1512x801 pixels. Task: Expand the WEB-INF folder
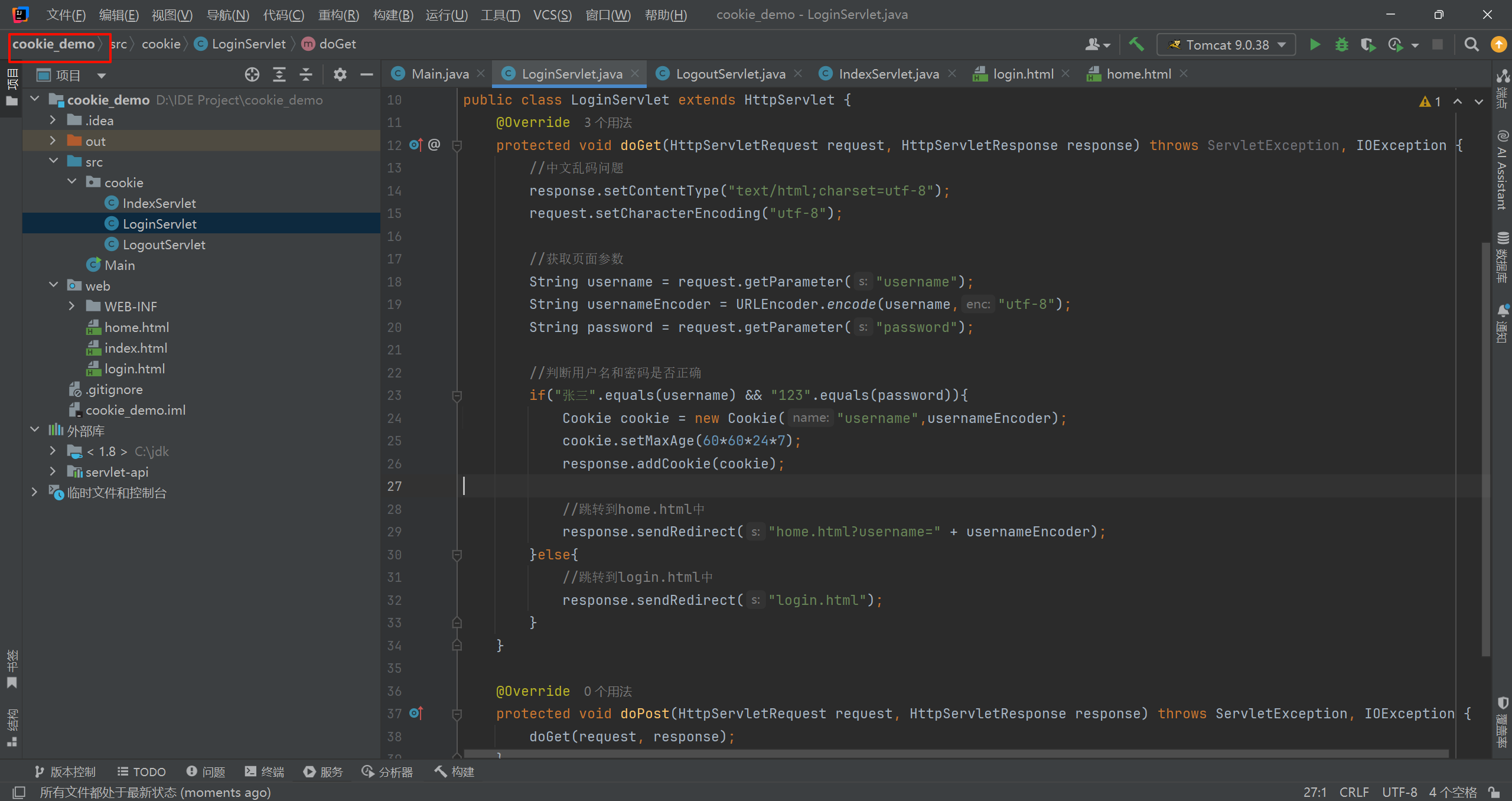pyautogui.click(x=71, y=306)
